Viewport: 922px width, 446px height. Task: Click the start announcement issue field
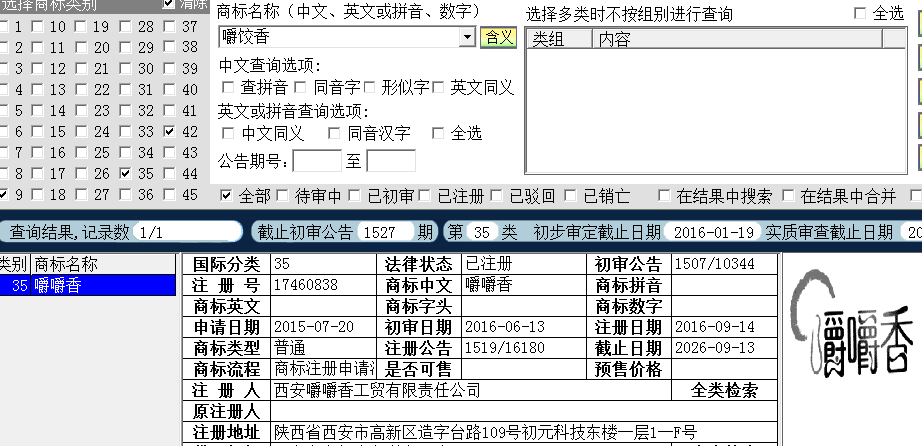(317, 161)
